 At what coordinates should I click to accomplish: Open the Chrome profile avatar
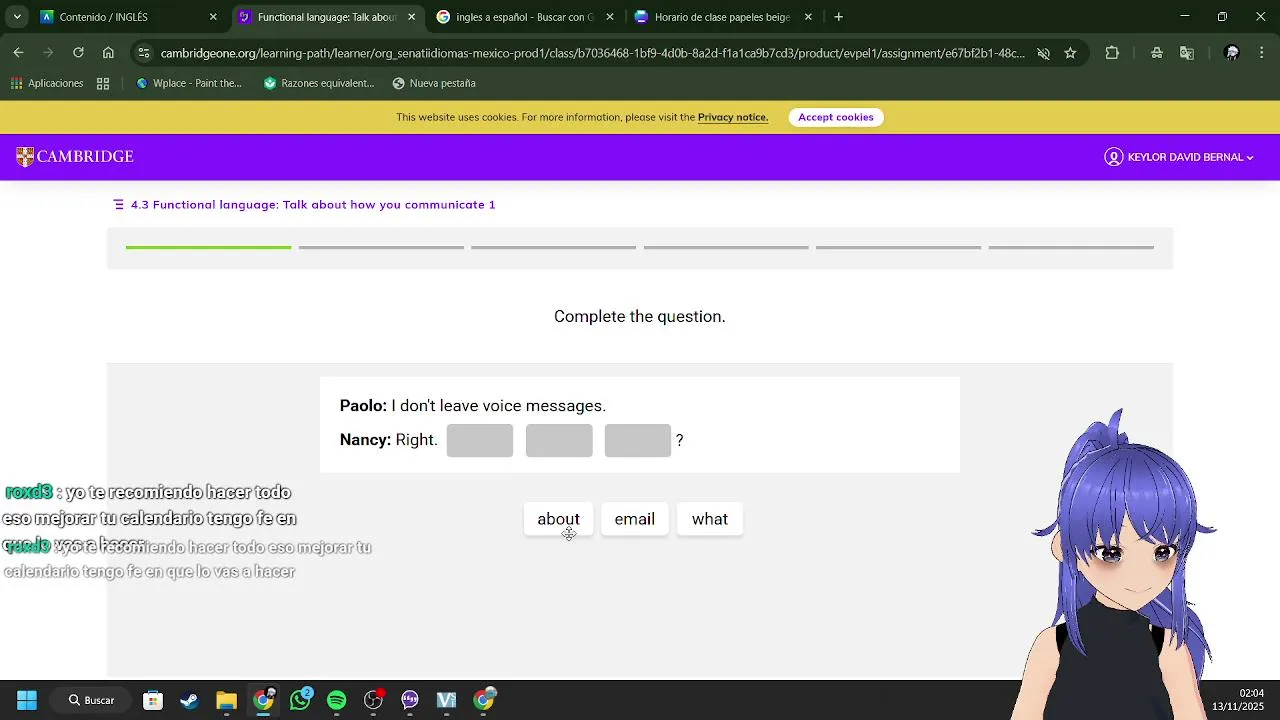[1232, 53]
